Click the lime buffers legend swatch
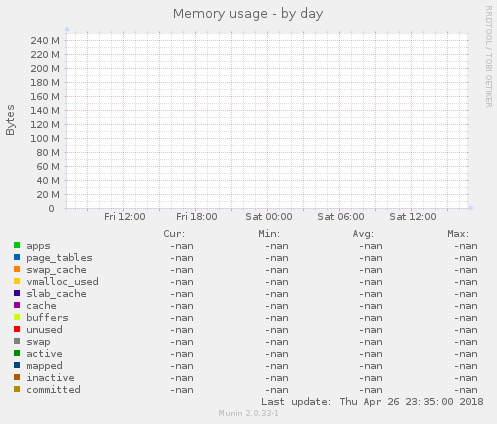 tap(17, 317)
